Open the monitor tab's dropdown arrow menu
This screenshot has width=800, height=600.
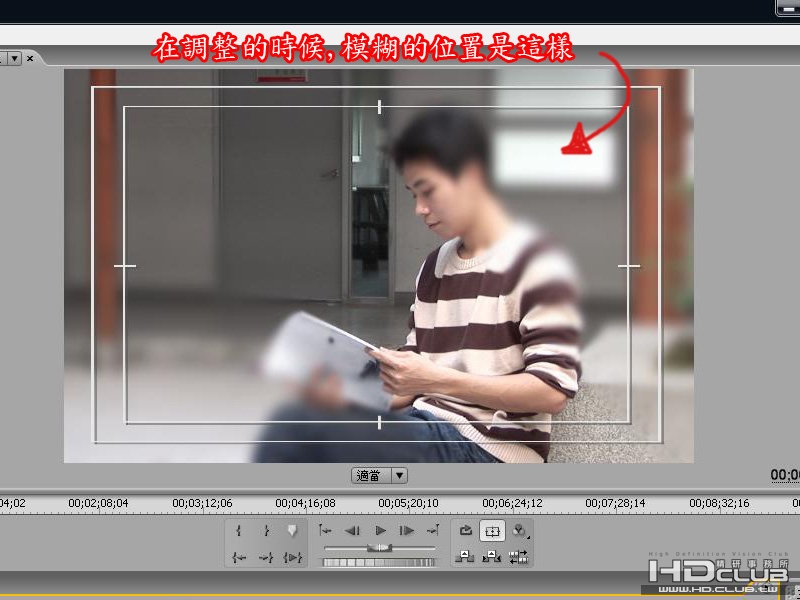point(15,58)
